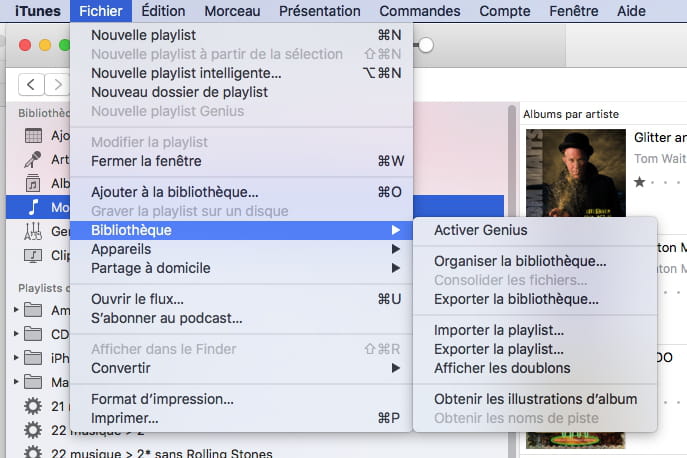The image size is (687, 458).
Task: Expand the Convertir submenu
Action: (x=241, y=368)
